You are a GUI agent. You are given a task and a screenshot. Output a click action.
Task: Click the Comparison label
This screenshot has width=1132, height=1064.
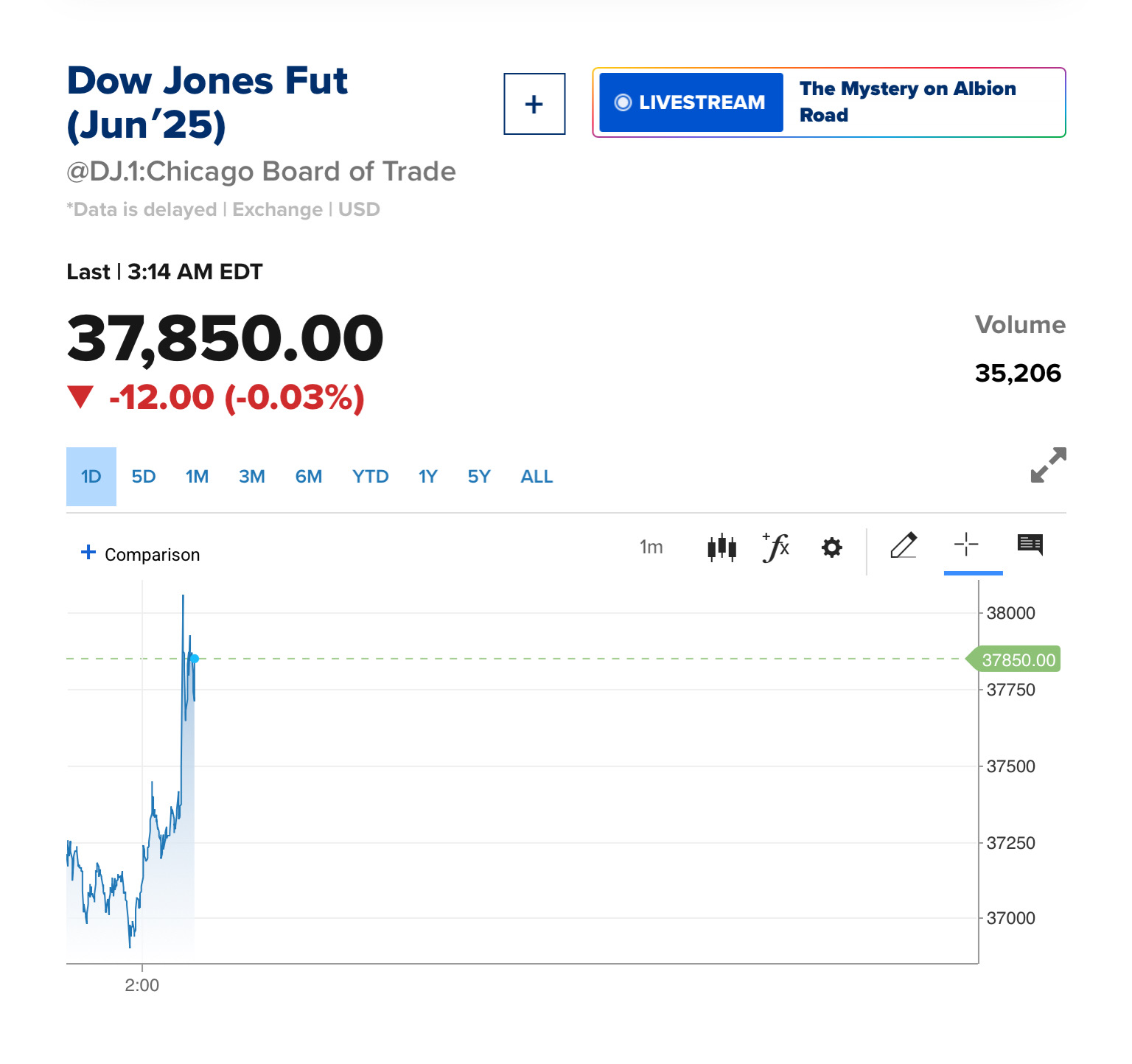(152, 555)
